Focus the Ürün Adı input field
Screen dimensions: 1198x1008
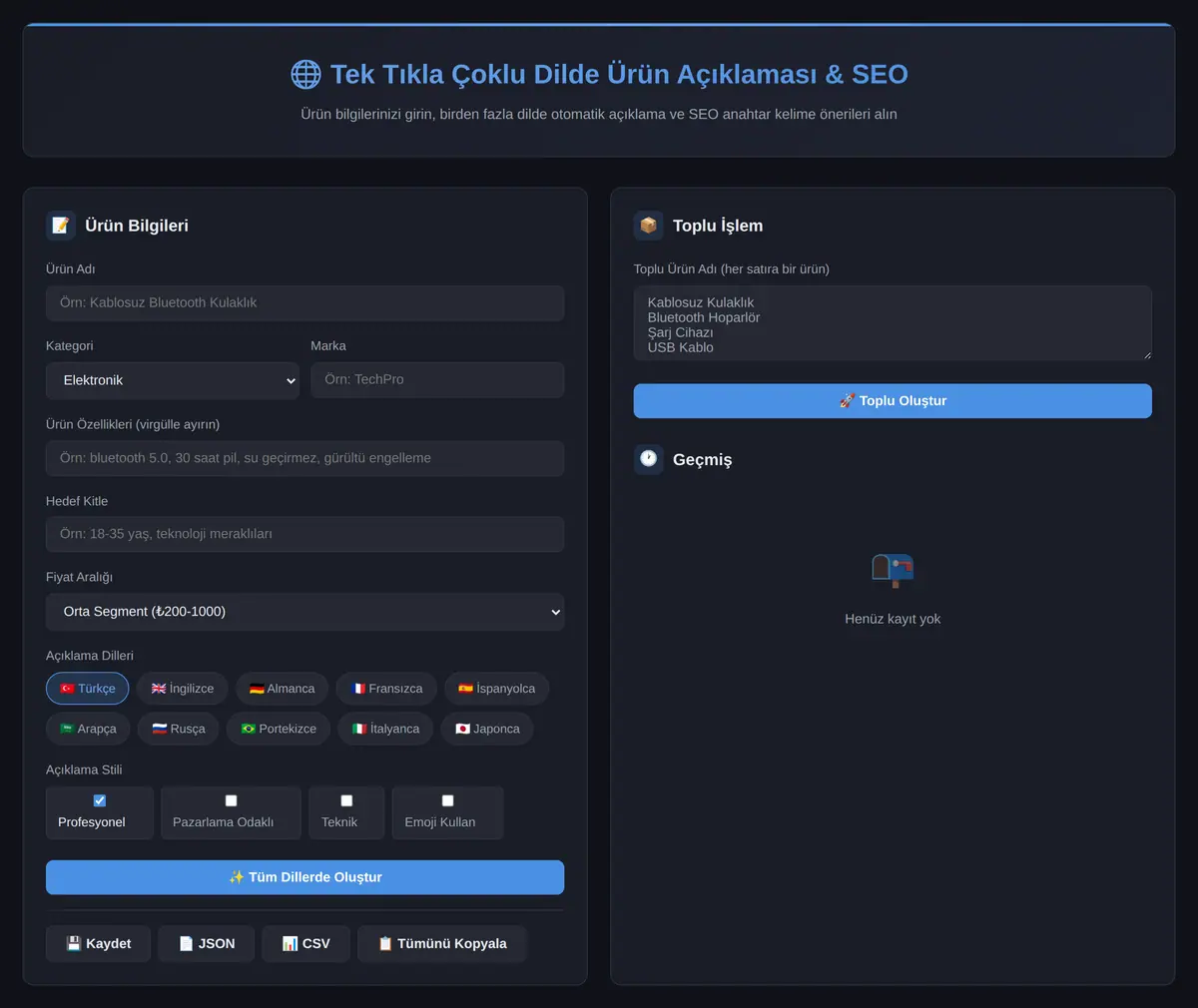pyautogui.click(x=305, y=303)
